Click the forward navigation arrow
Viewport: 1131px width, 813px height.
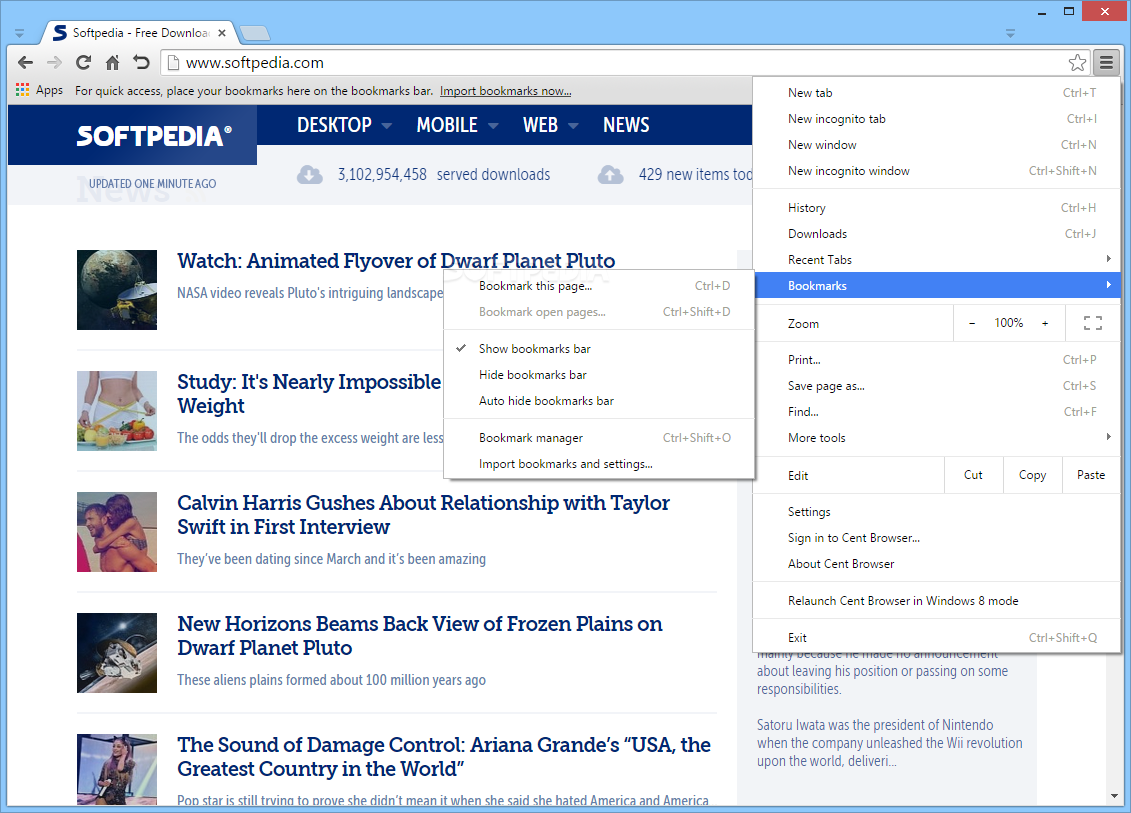54,63
